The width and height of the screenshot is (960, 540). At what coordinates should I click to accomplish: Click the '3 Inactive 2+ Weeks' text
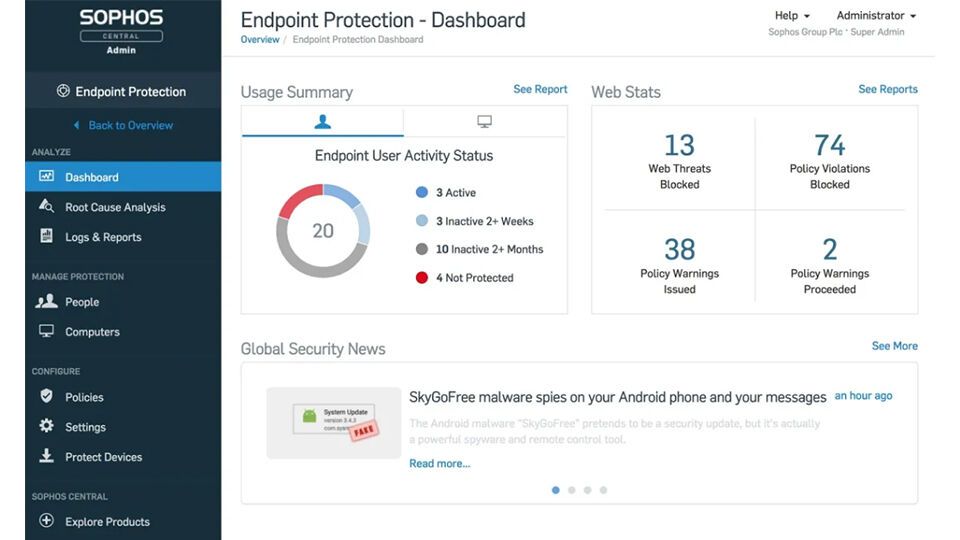pos(484,221)
